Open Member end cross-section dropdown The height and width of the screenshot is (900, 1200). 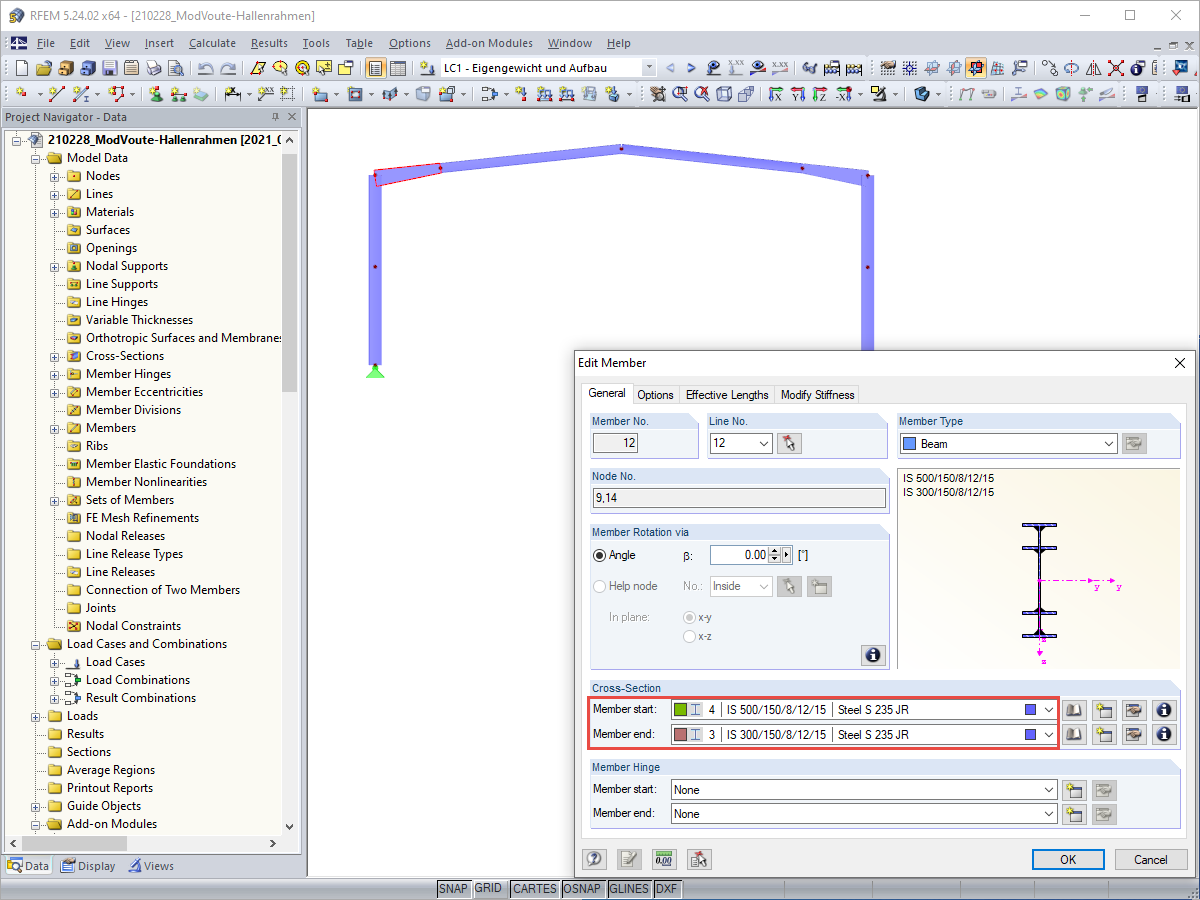[1048, 734]
